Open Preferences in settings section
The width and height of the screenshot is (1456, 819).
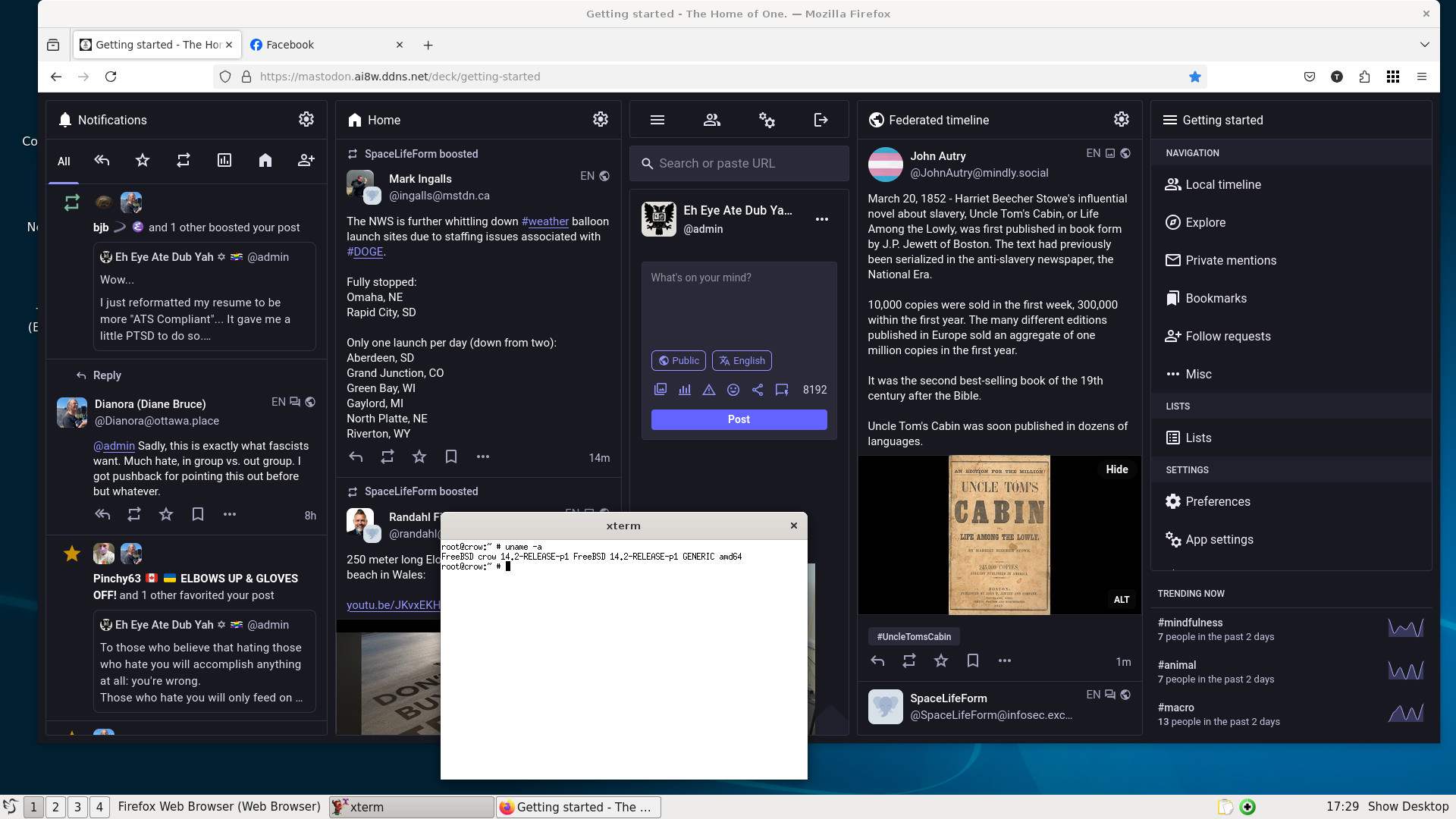(x=1291, y=501)
